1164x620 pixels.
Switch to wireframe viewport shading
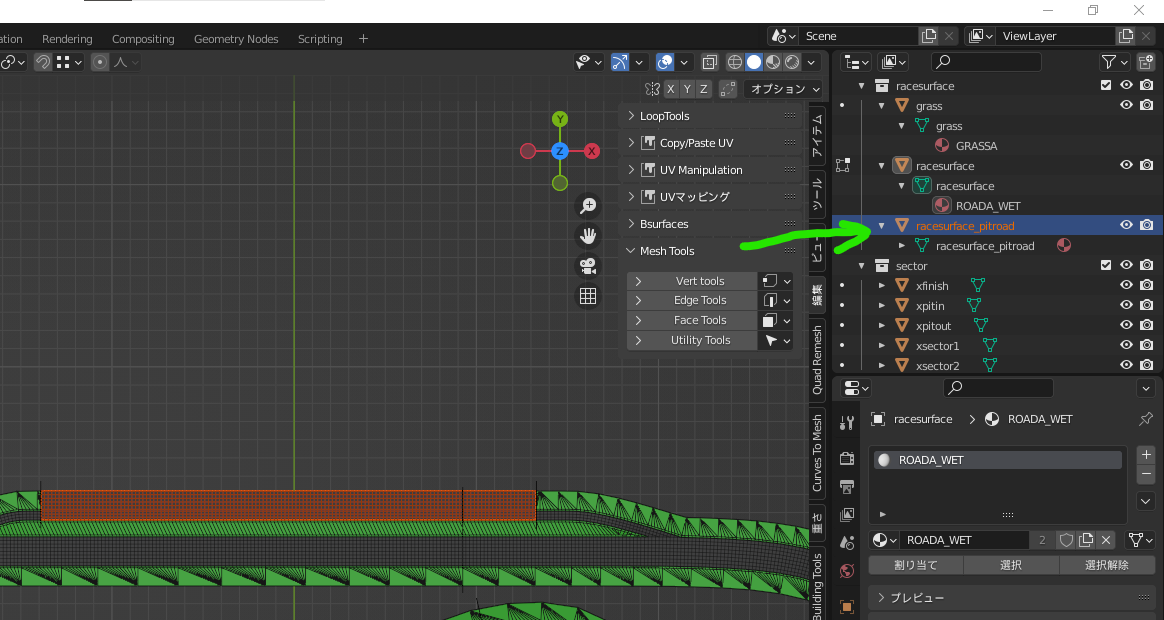(x=734, y=62)
